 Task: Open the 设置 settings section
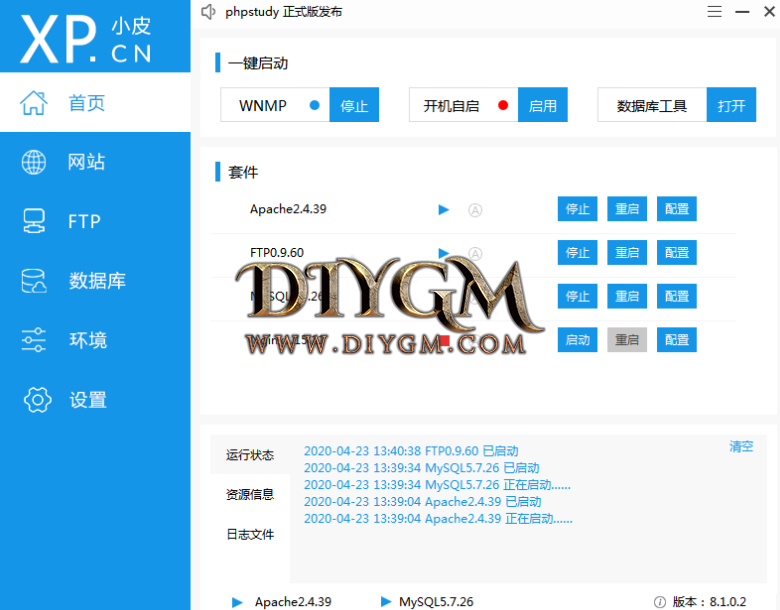95,400
